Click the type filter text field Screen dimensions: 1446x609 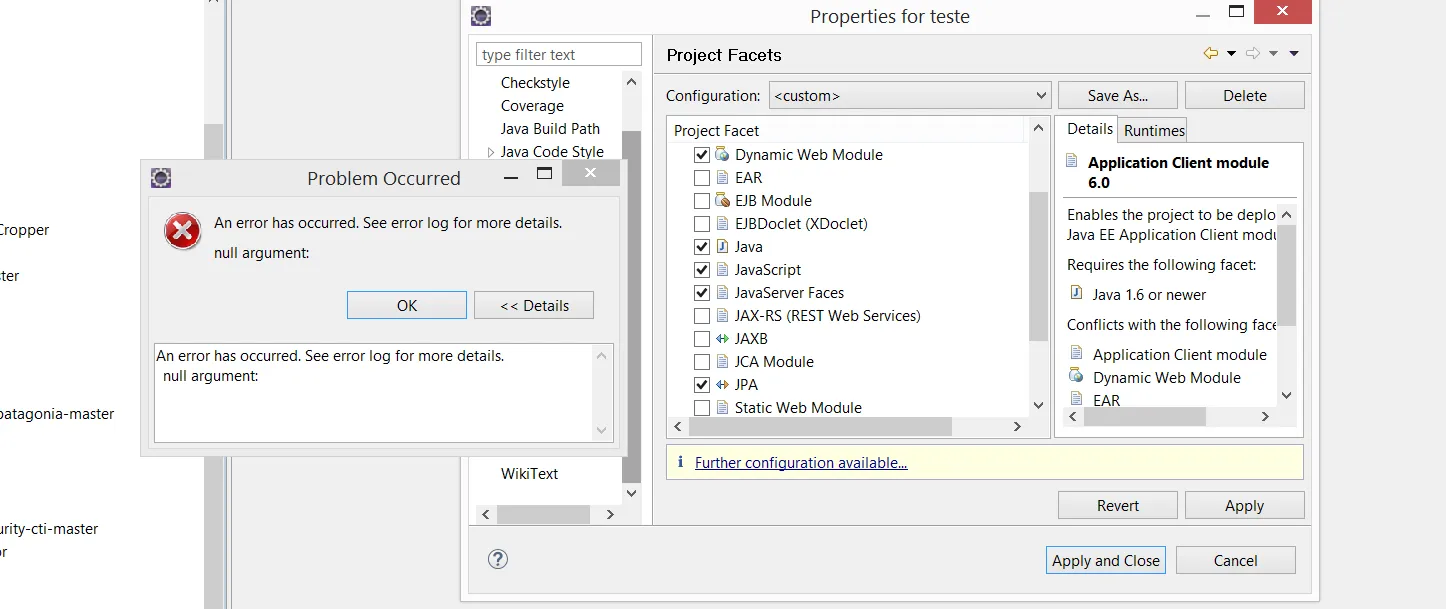point(558,55)
